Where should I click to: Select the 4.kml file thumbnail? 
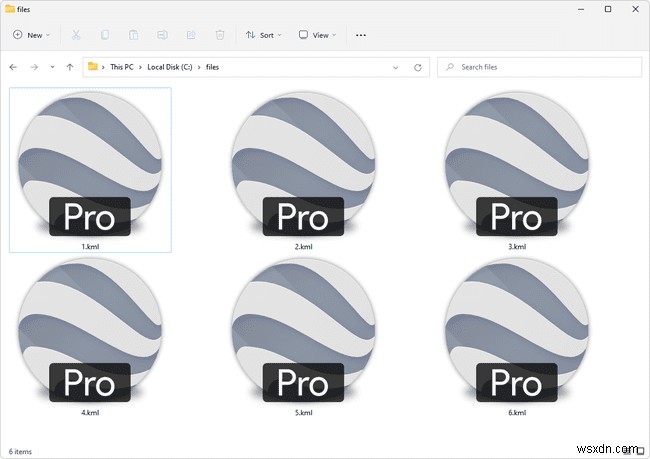(90, 330)
